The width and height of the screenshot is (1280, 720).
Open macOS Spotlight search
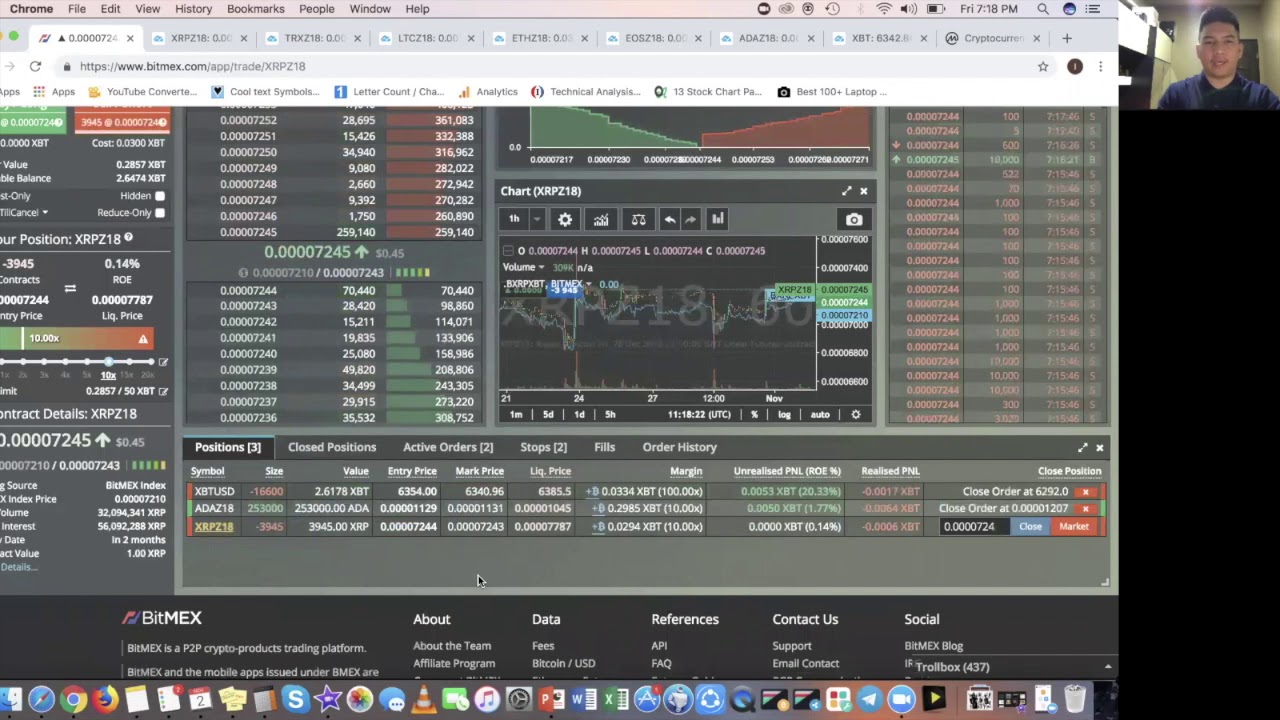point(1043,9)
